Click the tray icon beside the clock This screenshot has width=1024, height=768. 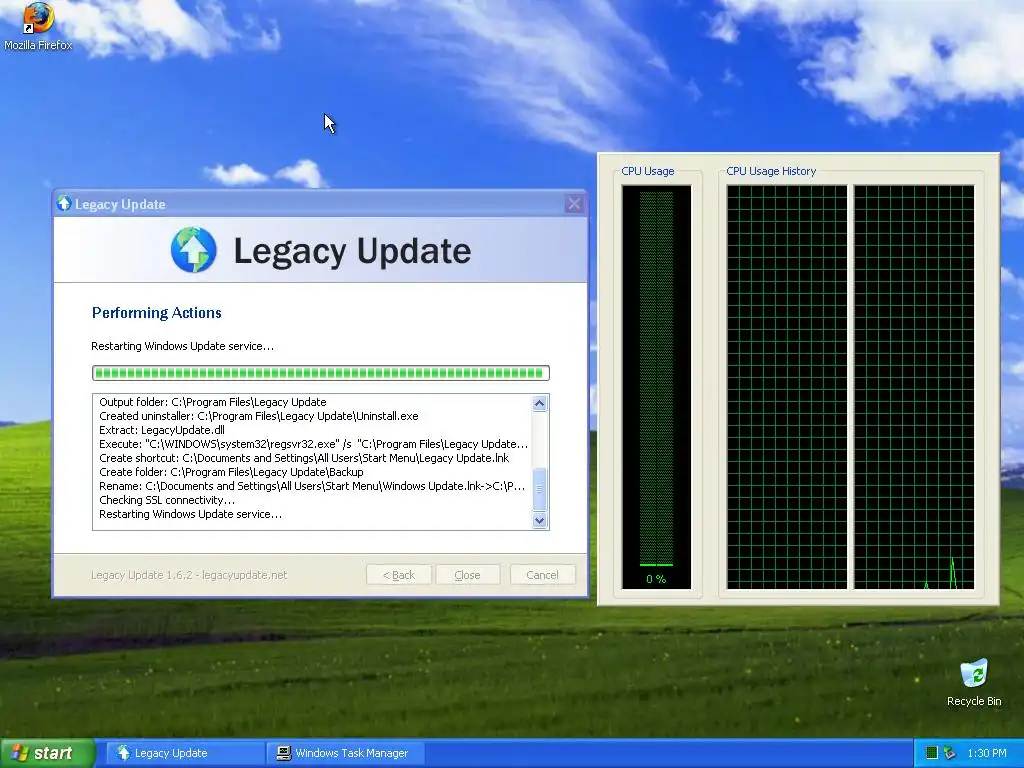pyautogui.click(x=950, y=753)
